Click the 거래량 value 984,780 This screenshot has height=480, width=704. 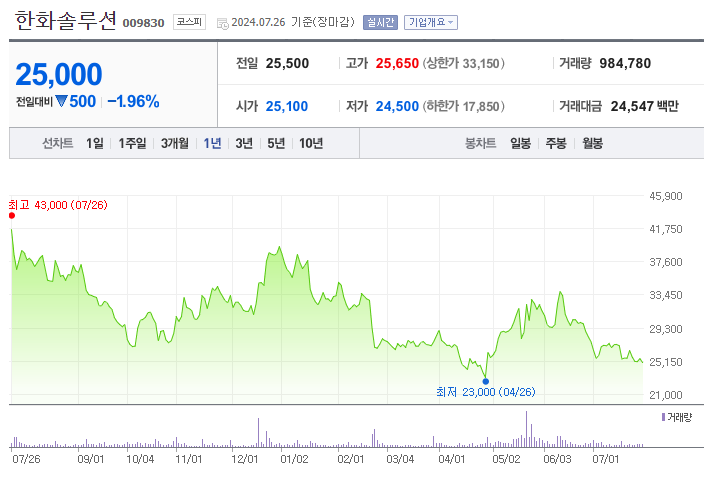click(625, 63)
